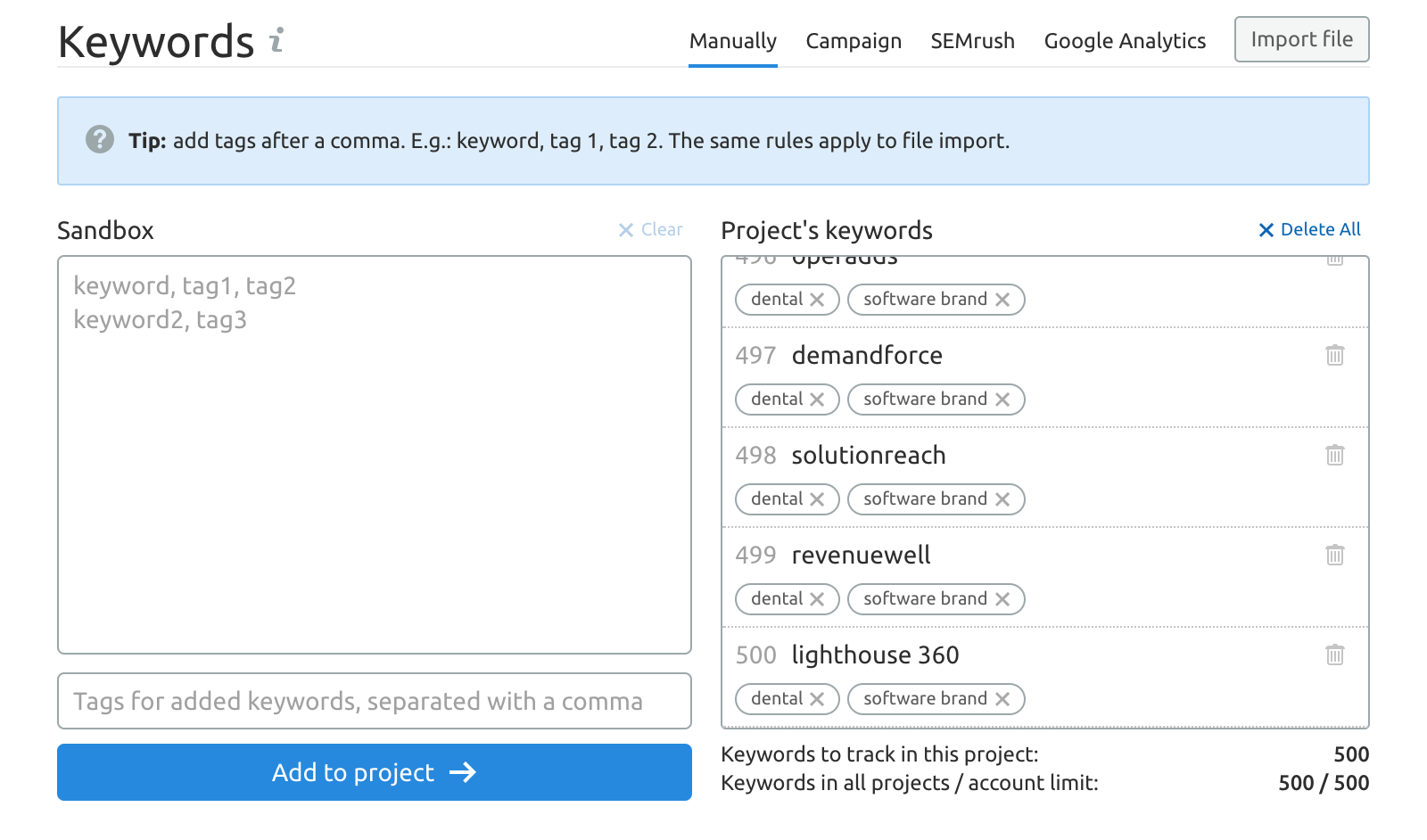
Task: Remove the "software brand" tag from lighthouse 360
Action: pos(1004,699)
